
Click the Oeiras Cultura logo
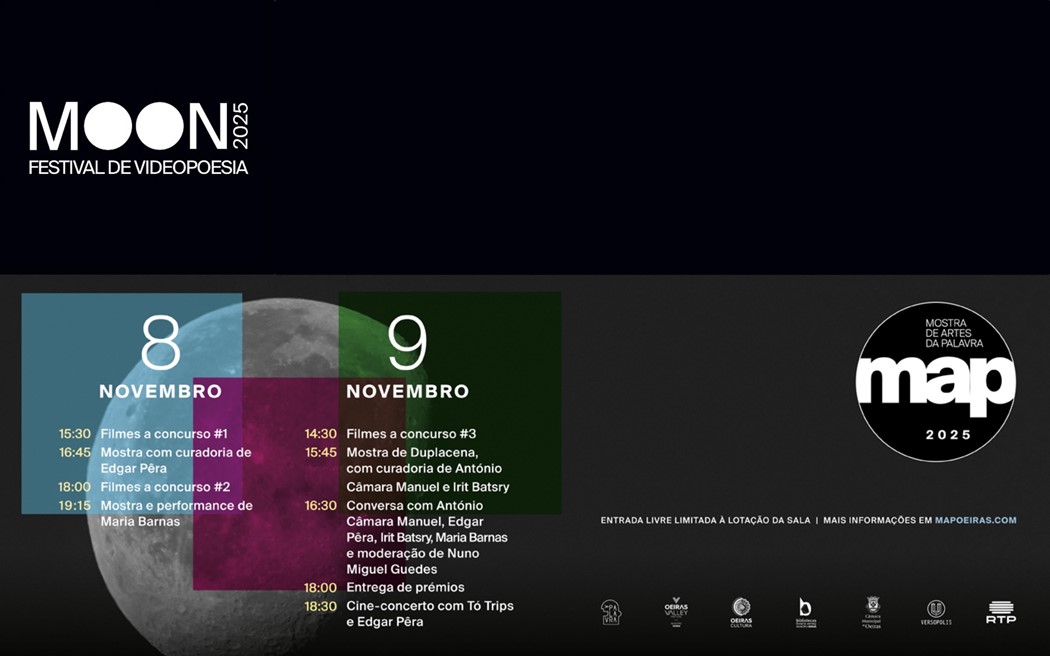[x=741, y=612]
